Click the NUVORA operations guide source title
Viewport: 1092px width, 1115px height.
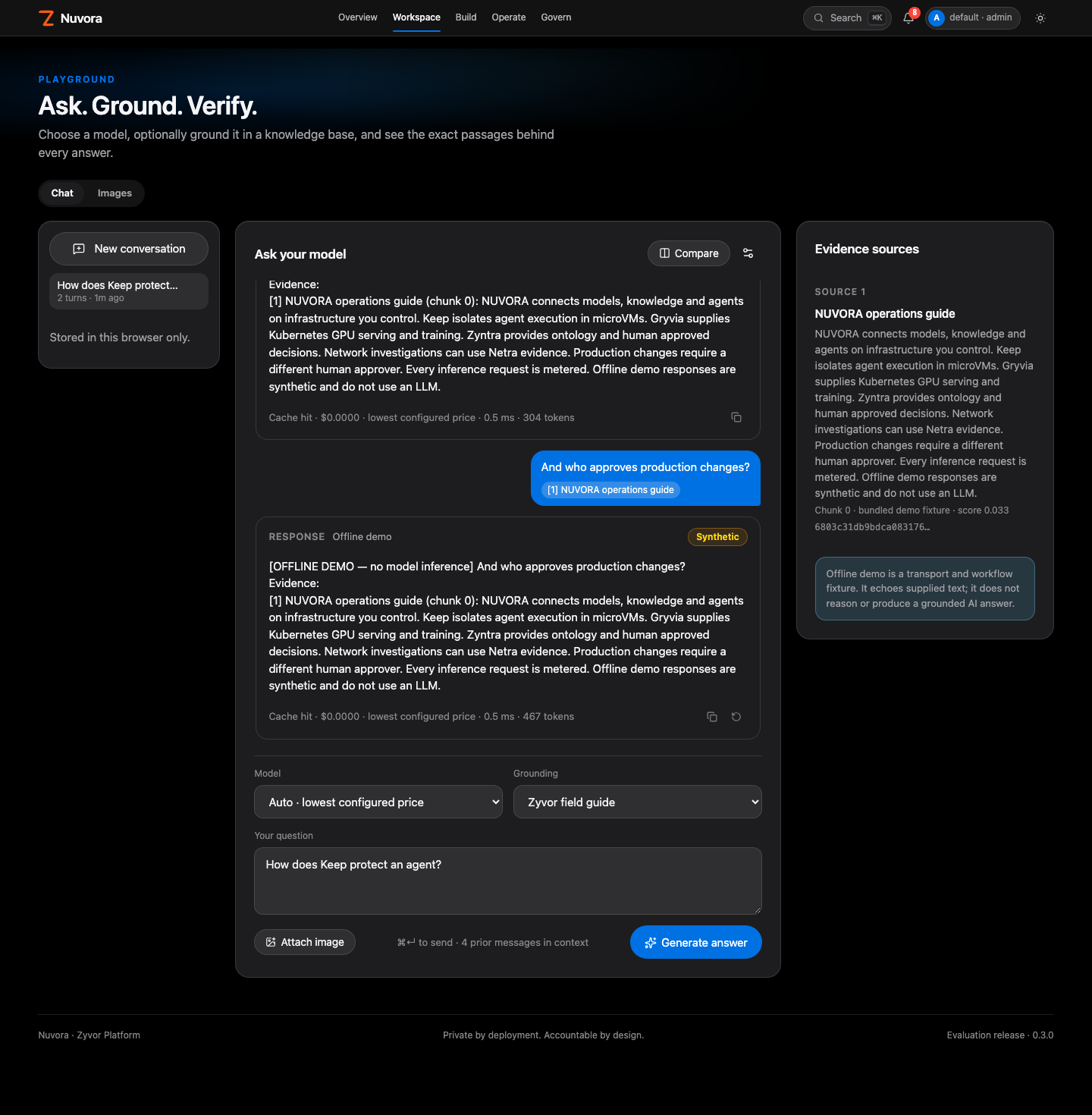coord(885,314)
